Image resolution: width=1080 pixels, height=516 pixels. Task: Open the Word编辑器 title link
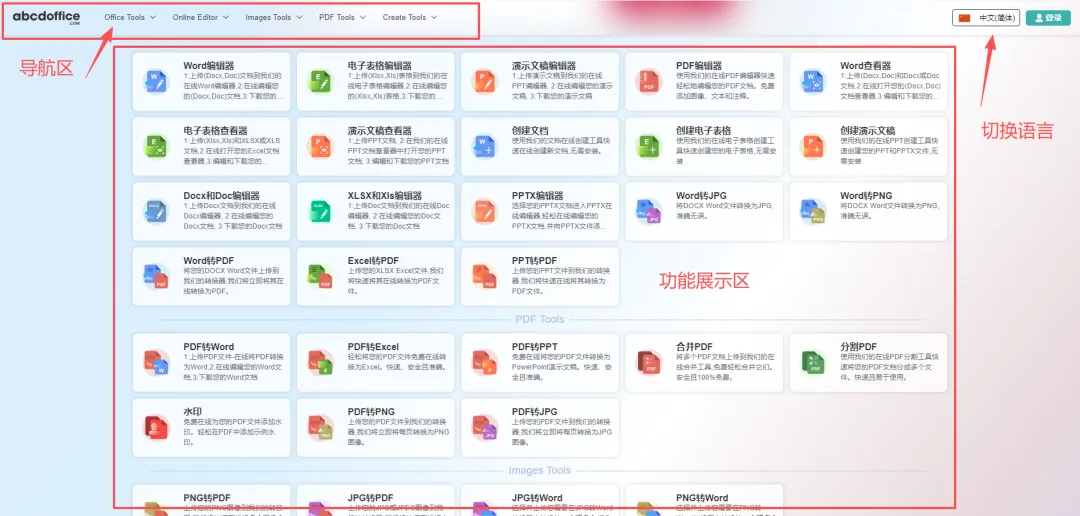click(209, 65)
